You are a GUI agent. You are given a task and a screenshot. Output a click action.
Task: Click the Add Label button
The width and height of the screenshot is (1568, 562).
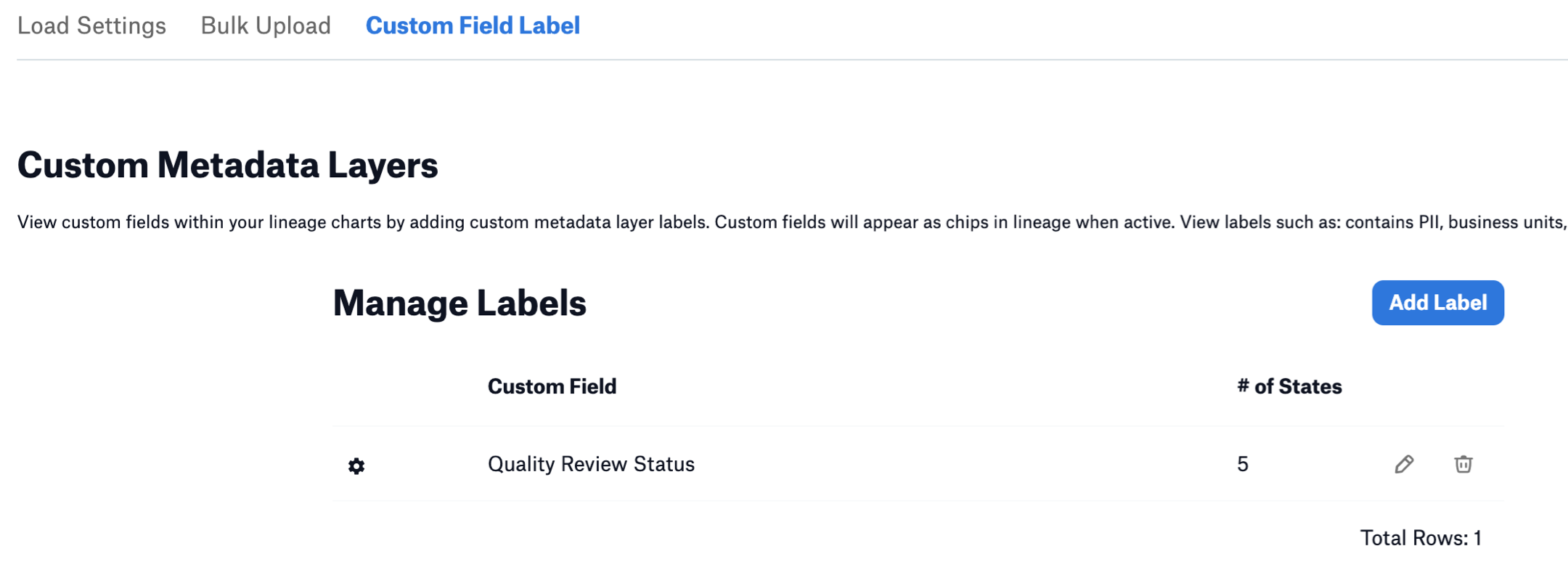[1437, 303]
